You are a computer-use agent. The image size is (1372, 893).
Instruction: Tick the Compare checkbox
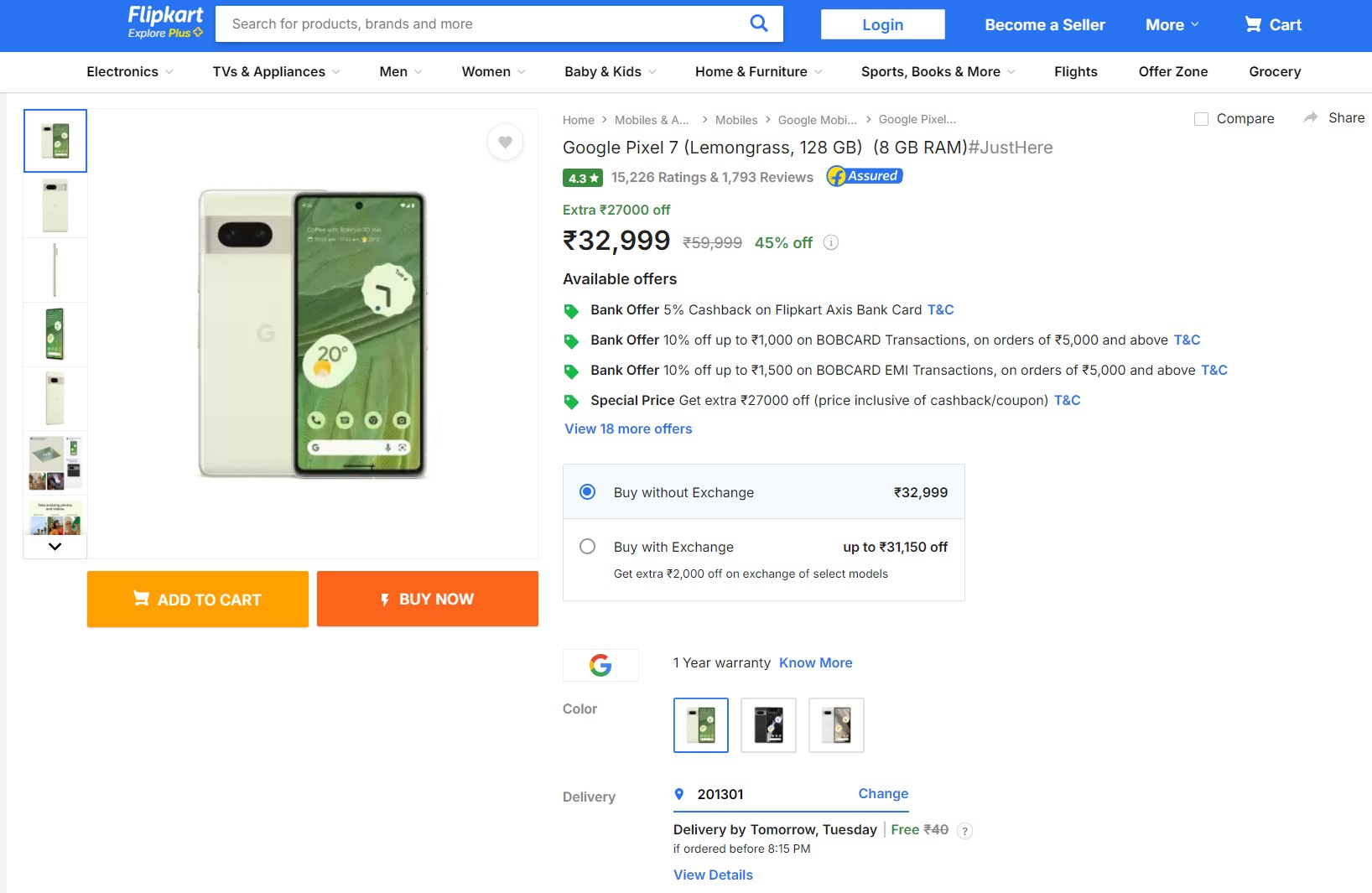(1201, 119)
